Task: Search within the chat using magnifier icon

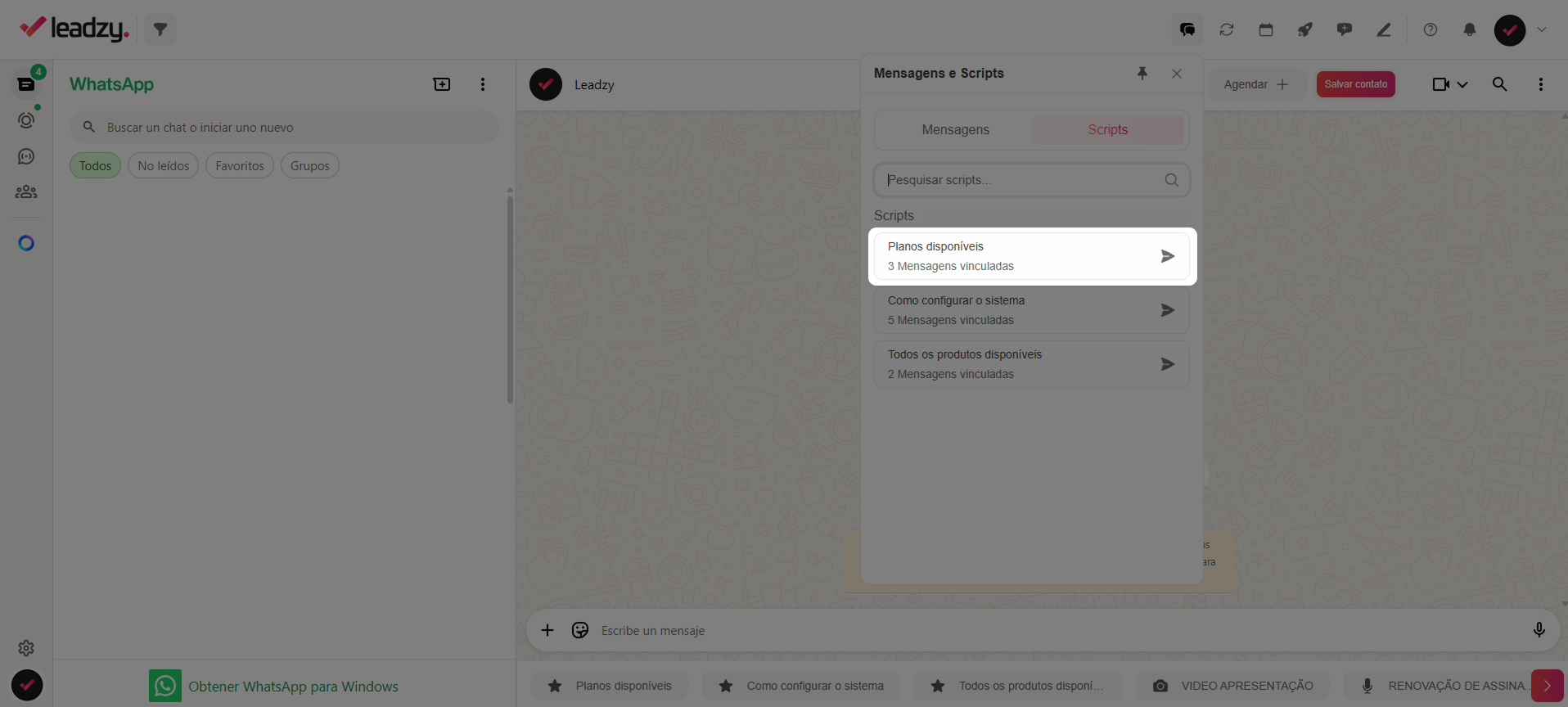Action: (x=1500, y=84)
